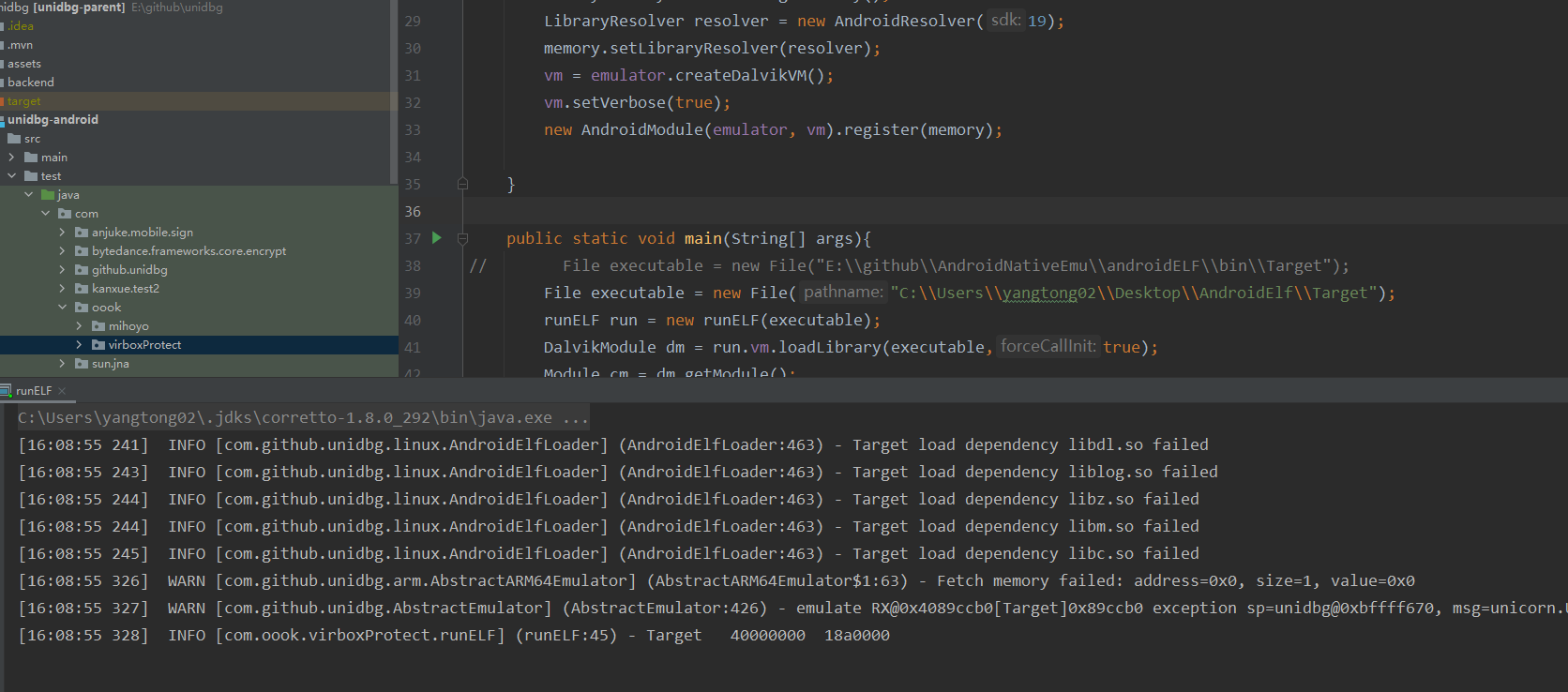Close the runELF run tab
The image size is (1568, 692).
click(x=62, y=391)
